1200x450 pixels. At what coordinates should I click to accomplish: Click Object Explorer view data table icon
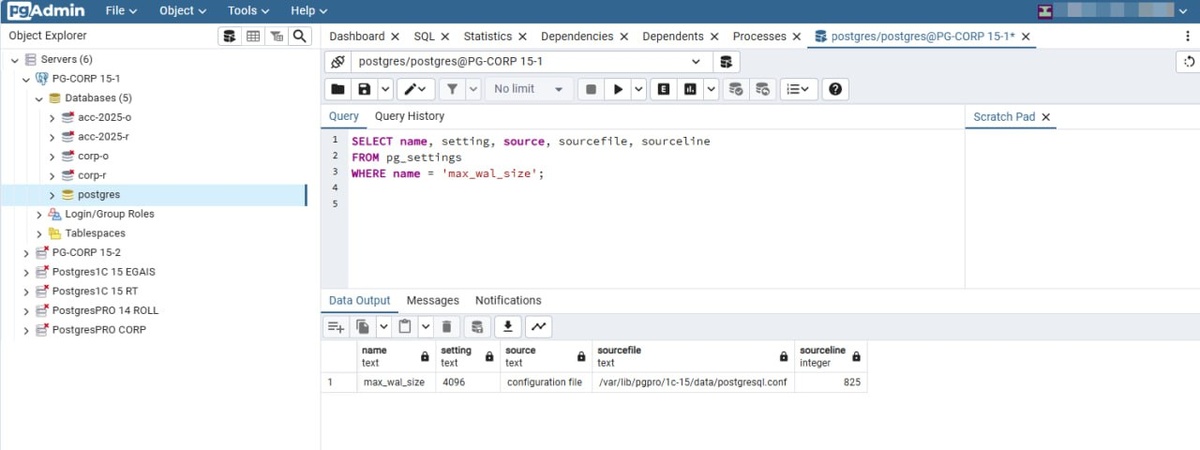point(253,36)
